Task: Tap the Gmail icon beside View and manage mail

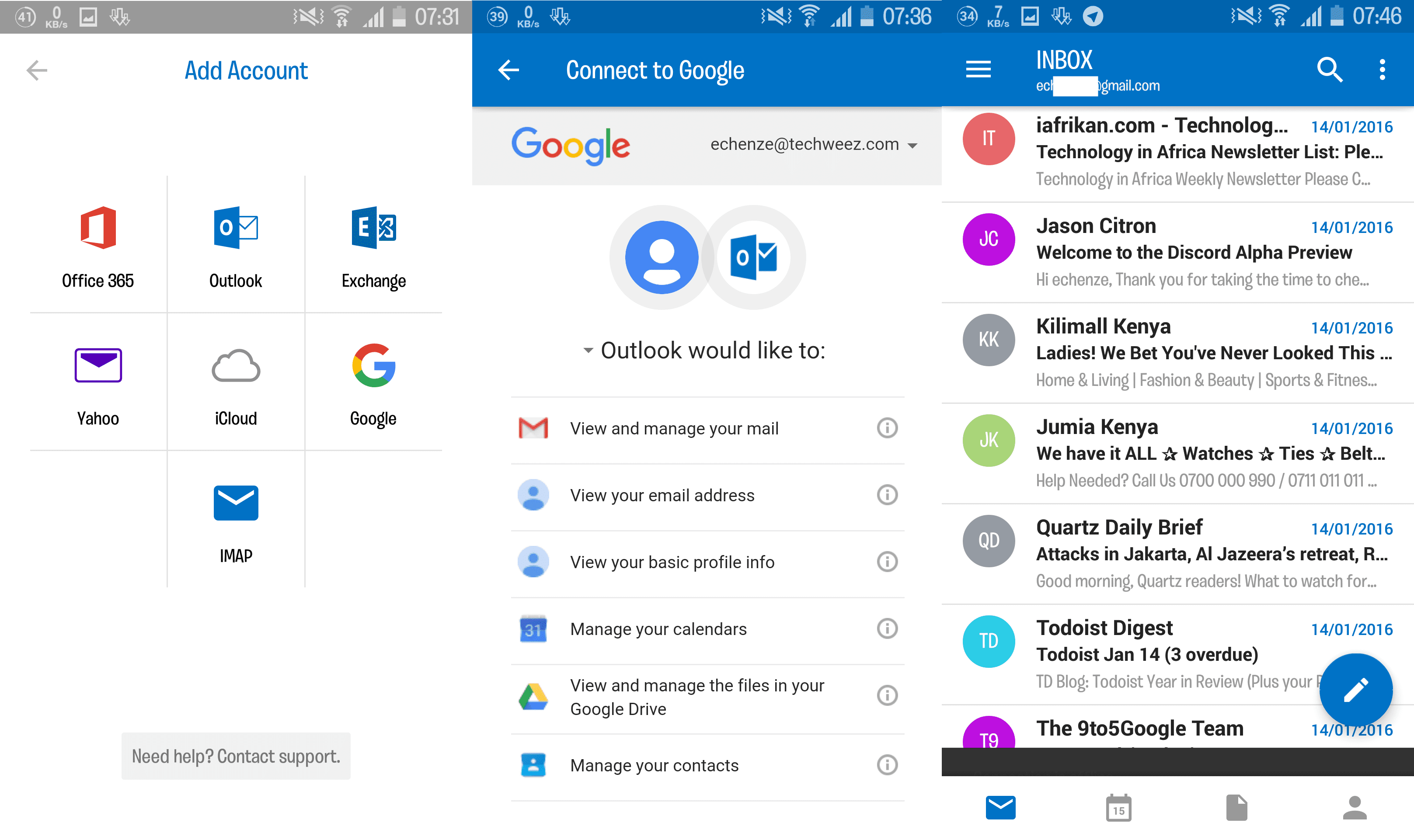Action: click(x=533, y=428)
